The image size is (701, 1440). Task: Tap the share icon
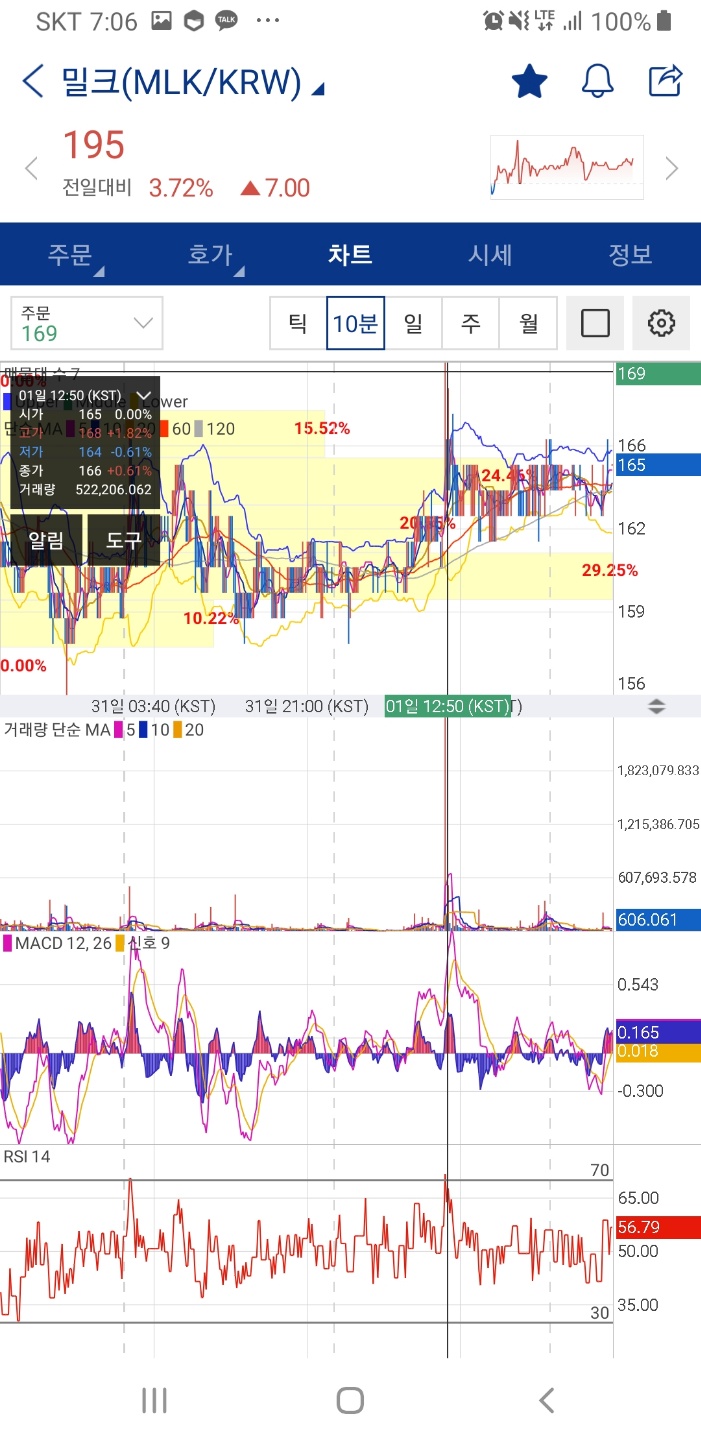click(x=665, y=80)
